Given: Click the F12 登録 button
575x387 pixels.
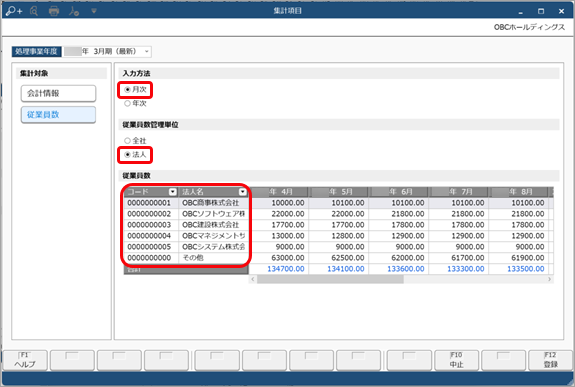Looking at the screenshot, I should click(550, 360).
